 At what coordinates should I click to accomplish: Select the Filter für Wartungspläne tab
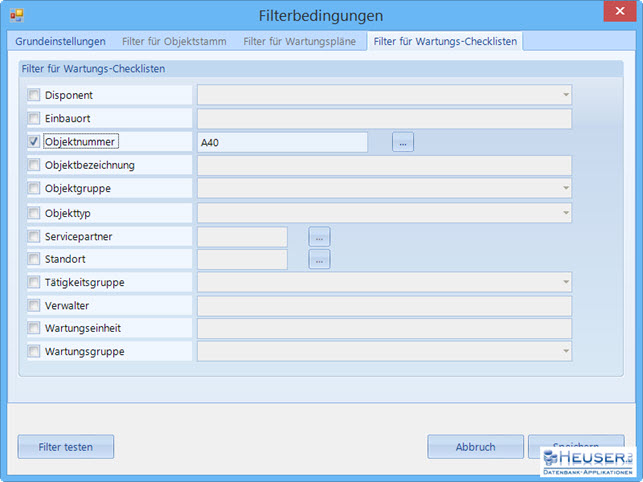301,41
